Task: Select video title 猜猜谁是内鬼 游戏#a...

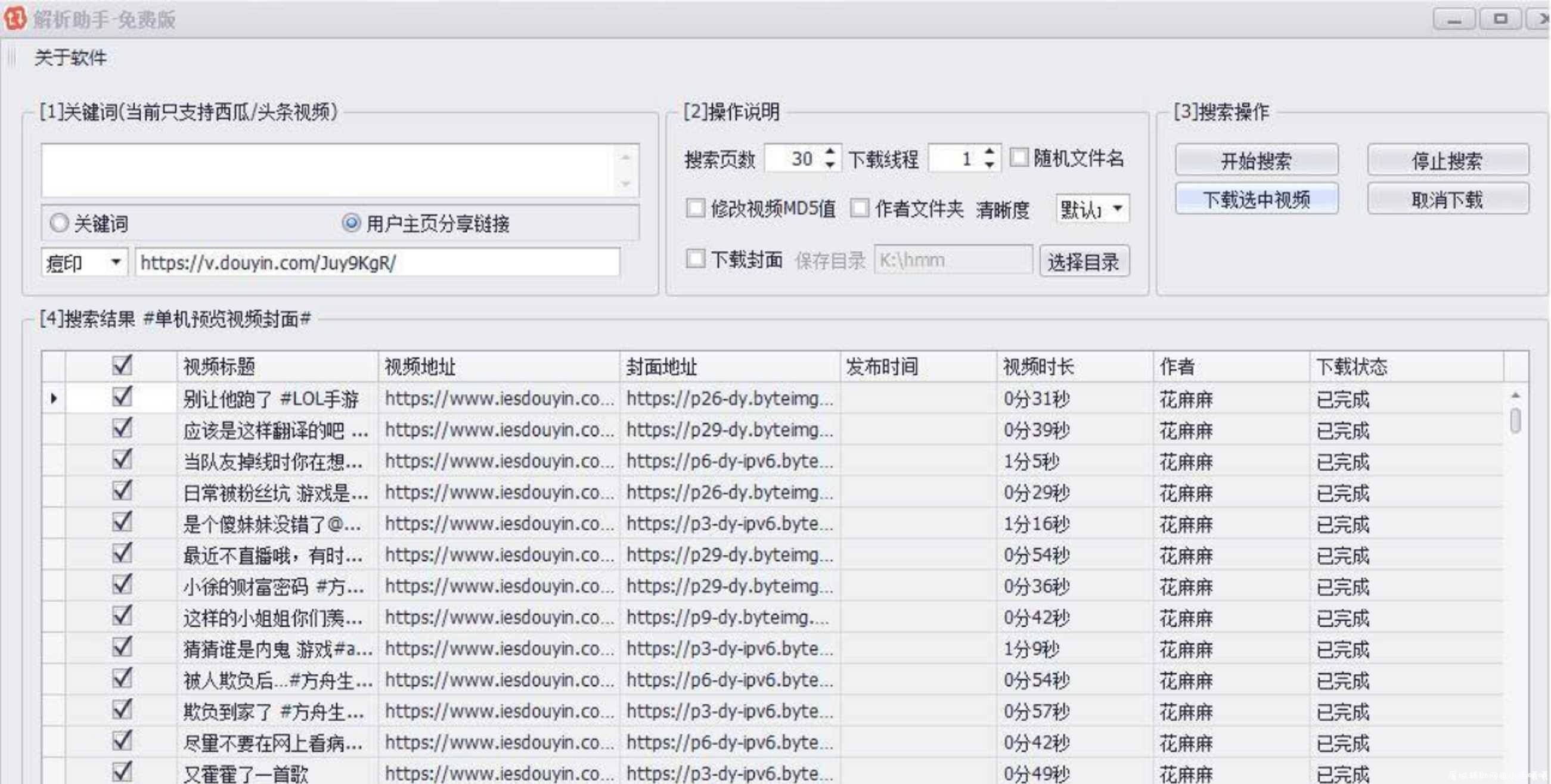Action: pyautogui.click(x=278, y=649)
